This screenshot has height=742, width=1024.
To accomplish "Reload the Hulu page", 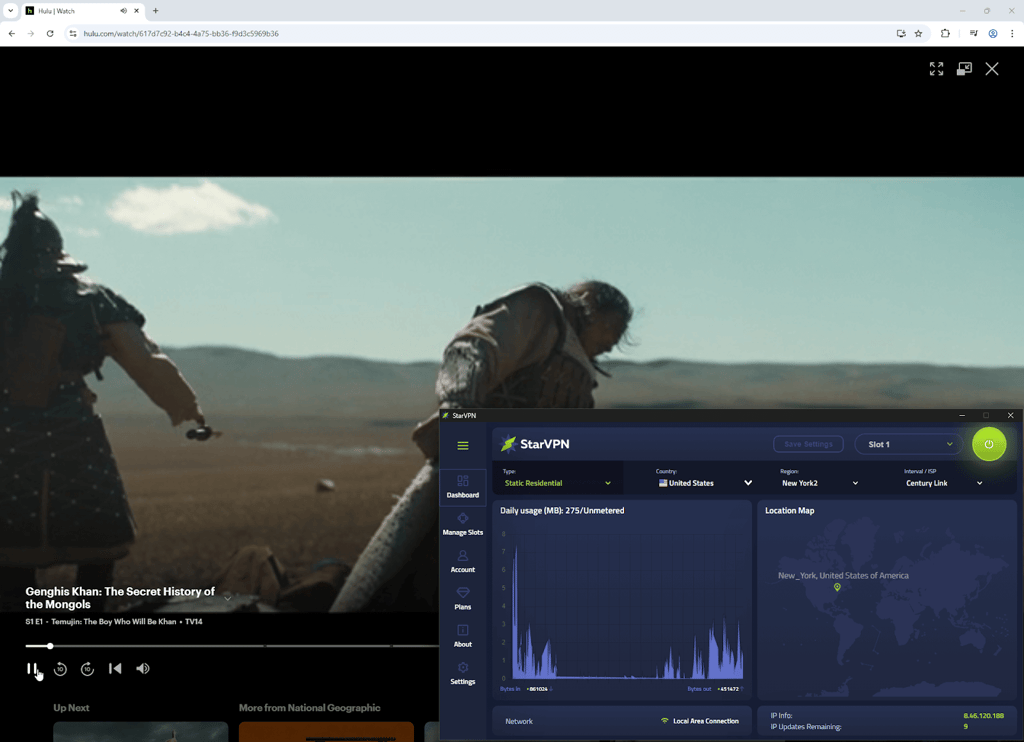I will pyautogui.click(x=50, y=33).
